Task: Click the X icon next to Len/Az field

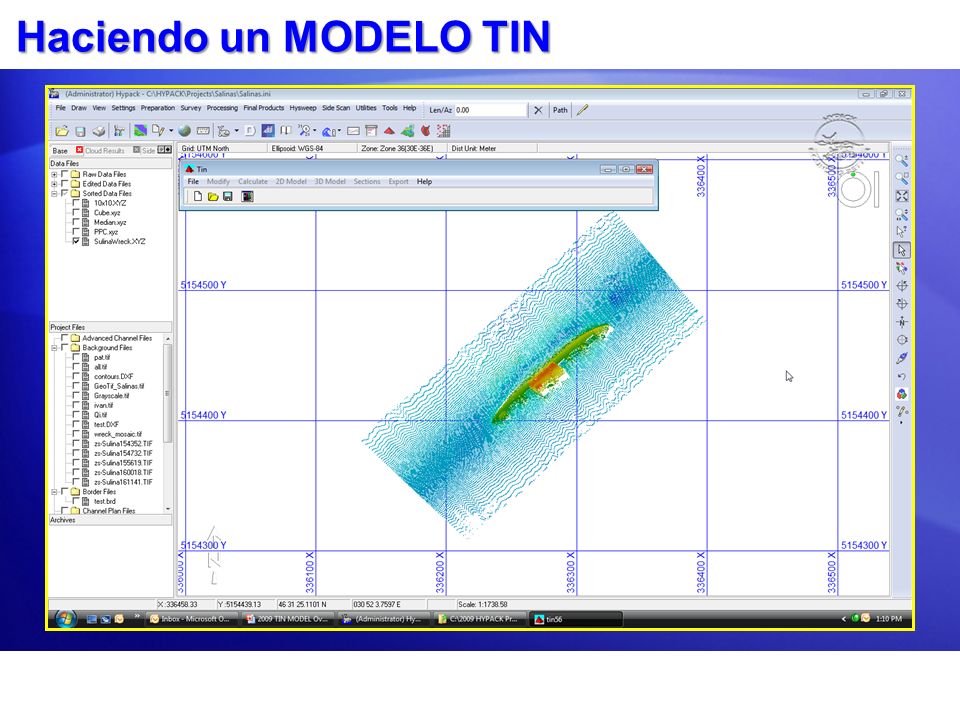Action: point(538,110)
